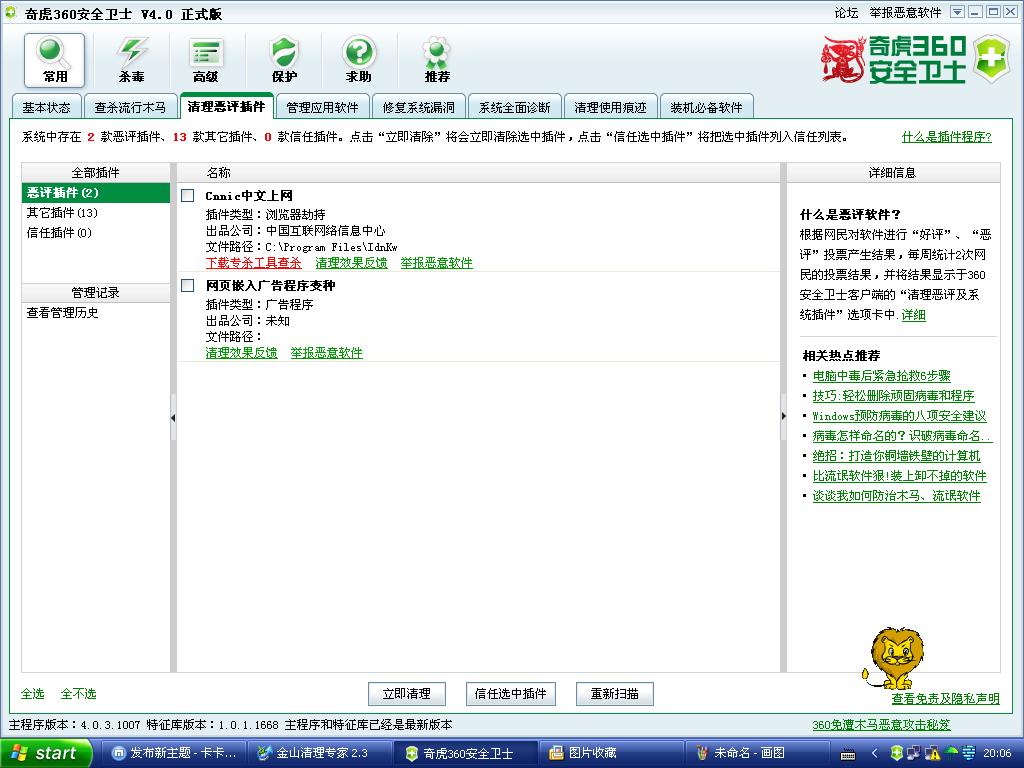Click the 全选 select-all link
The height and width of the screenshot is (768, 1024).
click(x=33, y=694)
